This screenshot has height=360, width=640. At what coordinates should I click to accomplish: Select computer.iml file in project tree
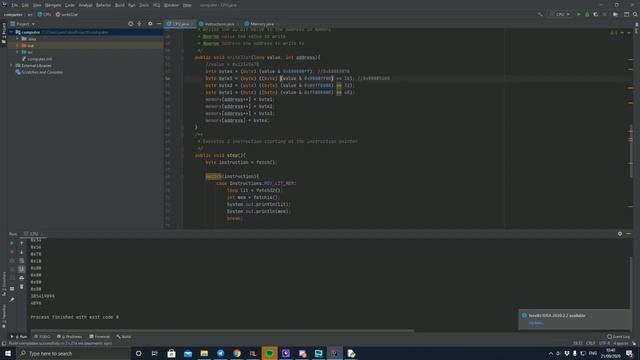[x=37, y=59]
